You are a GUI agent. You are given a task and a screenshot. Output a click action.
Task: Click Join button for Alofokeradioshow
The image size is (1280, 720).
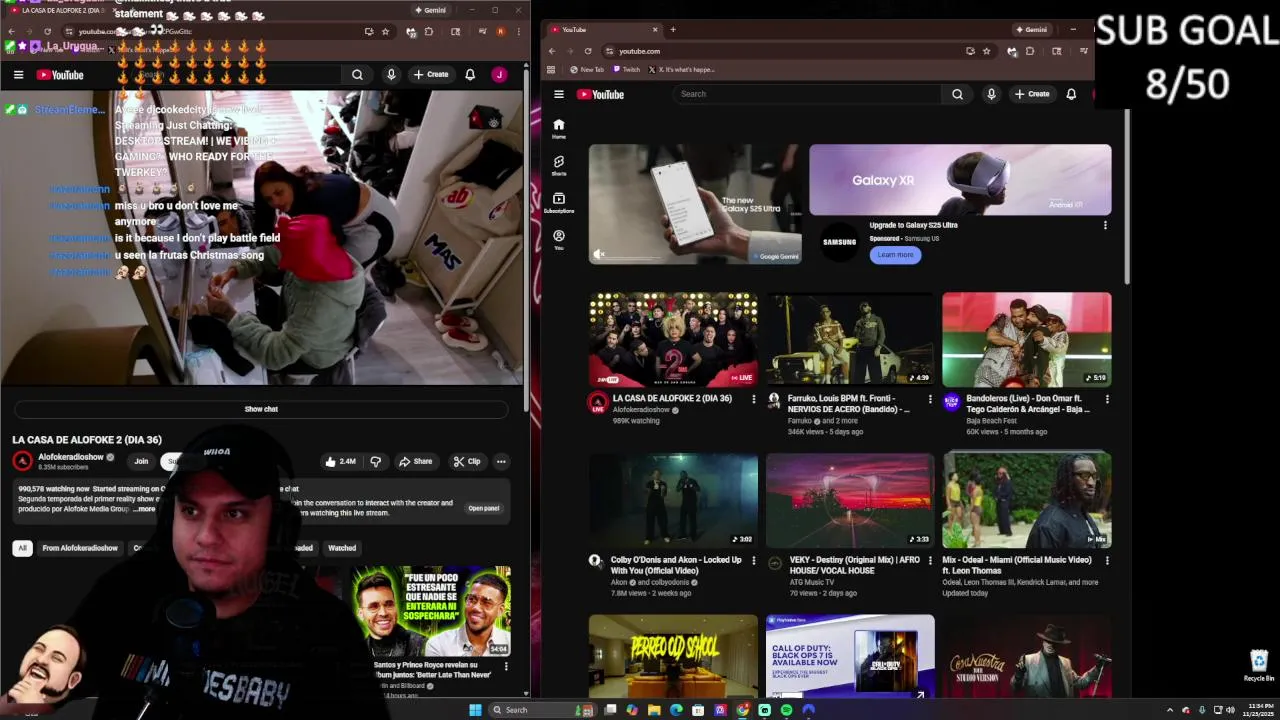(141, 462)
